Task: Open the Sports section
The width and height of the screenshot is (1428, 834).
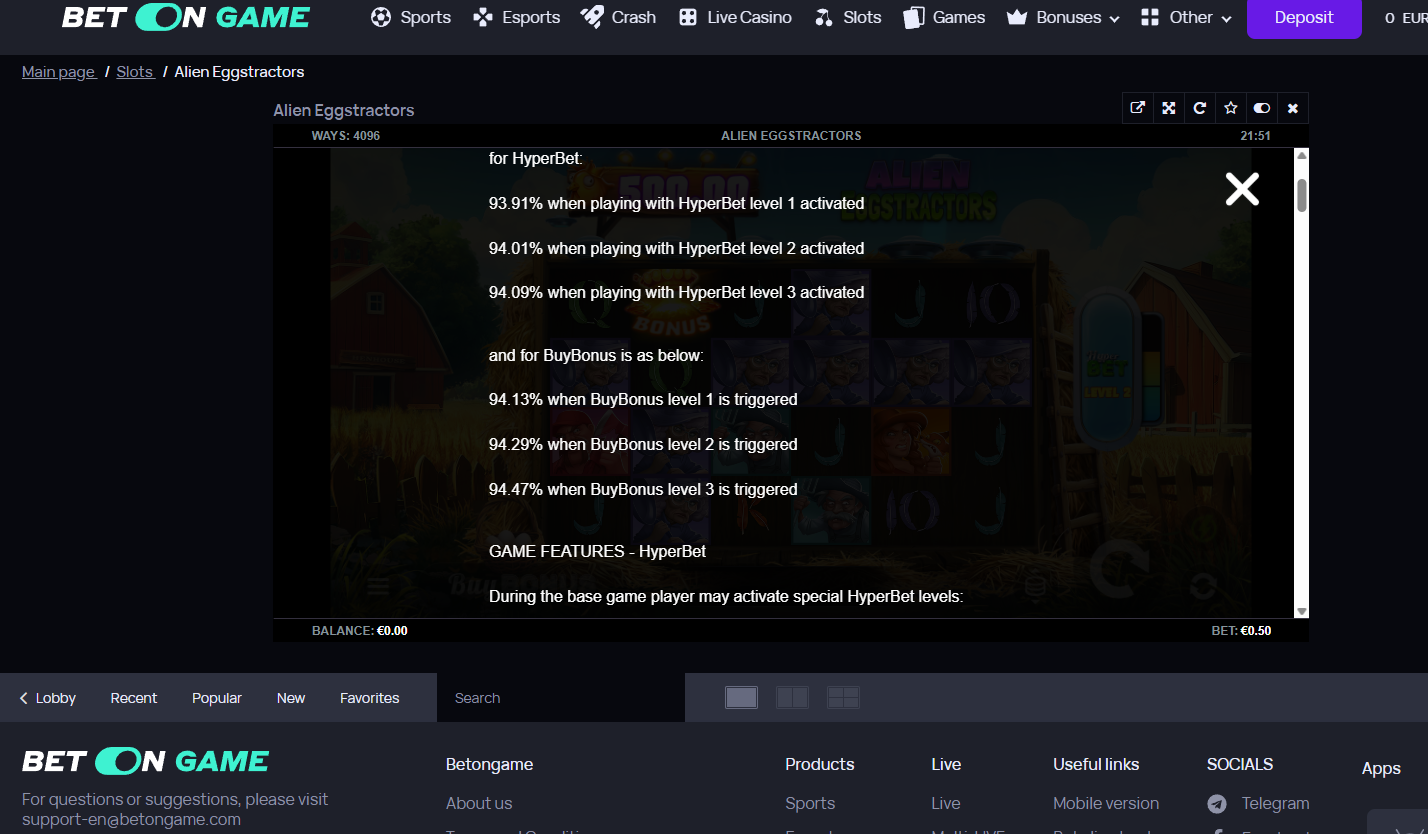Action: [411, 17]
